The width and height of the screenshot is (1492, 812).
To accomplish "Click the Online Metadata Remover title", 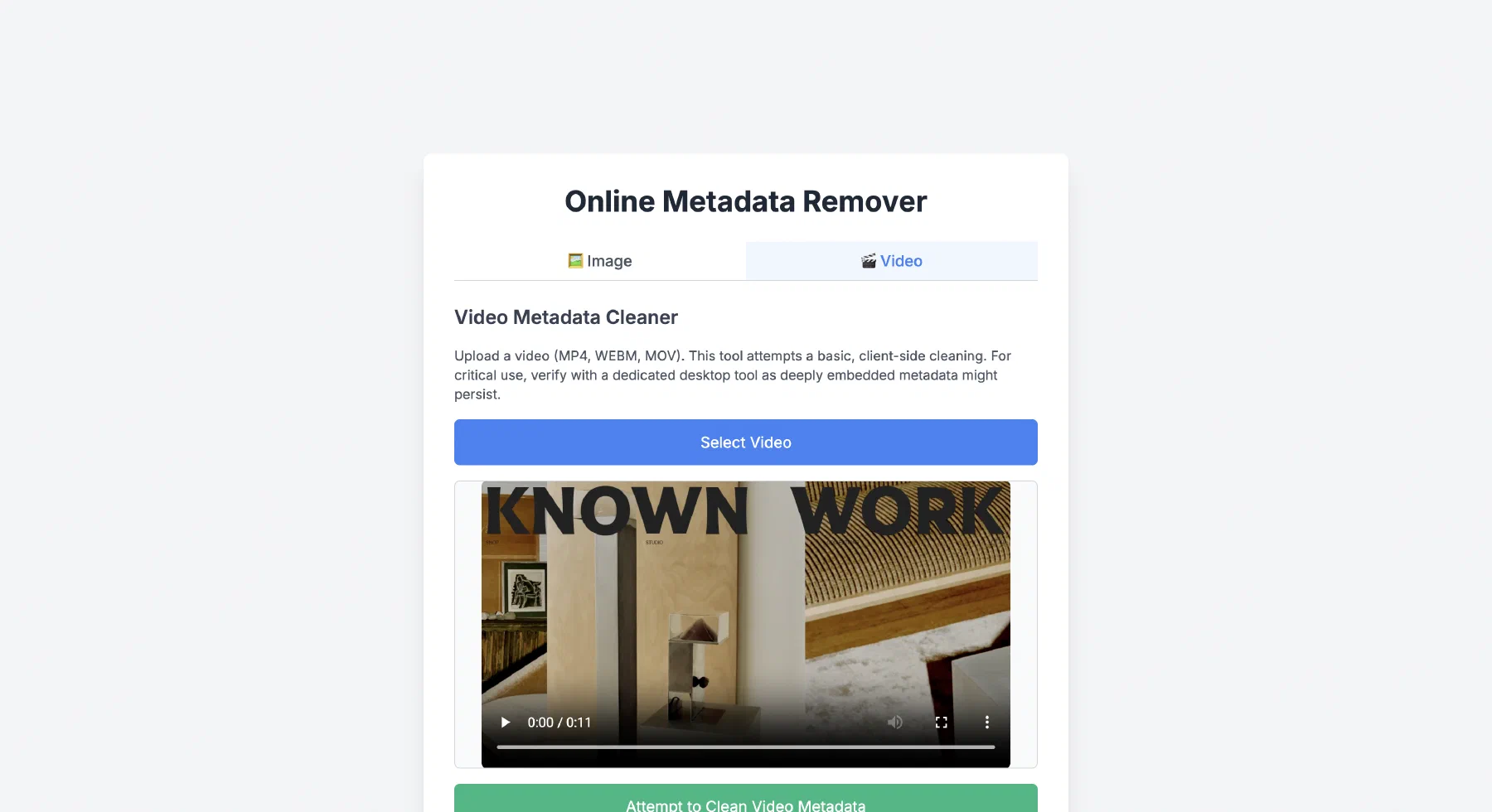I will (746, 201).
